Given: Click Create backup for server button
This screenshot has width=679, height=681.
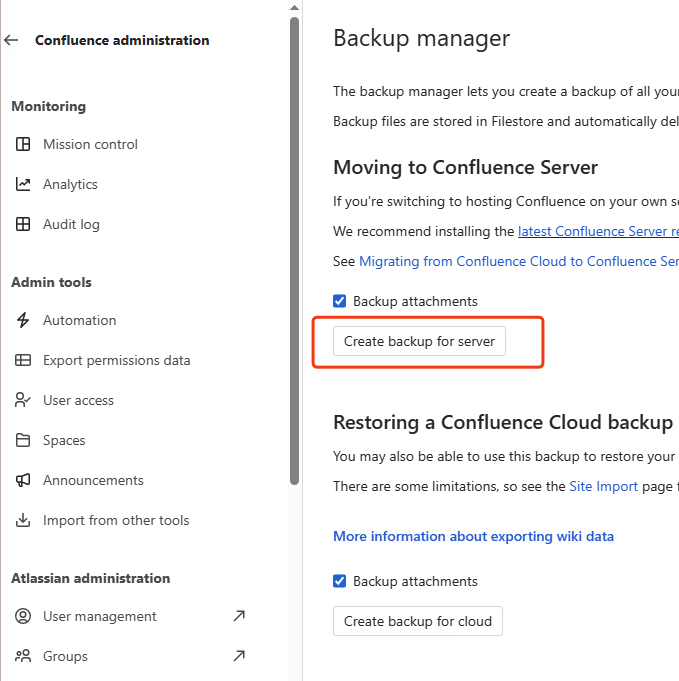Looking at the screenshot, I should [x=419, y=341].
